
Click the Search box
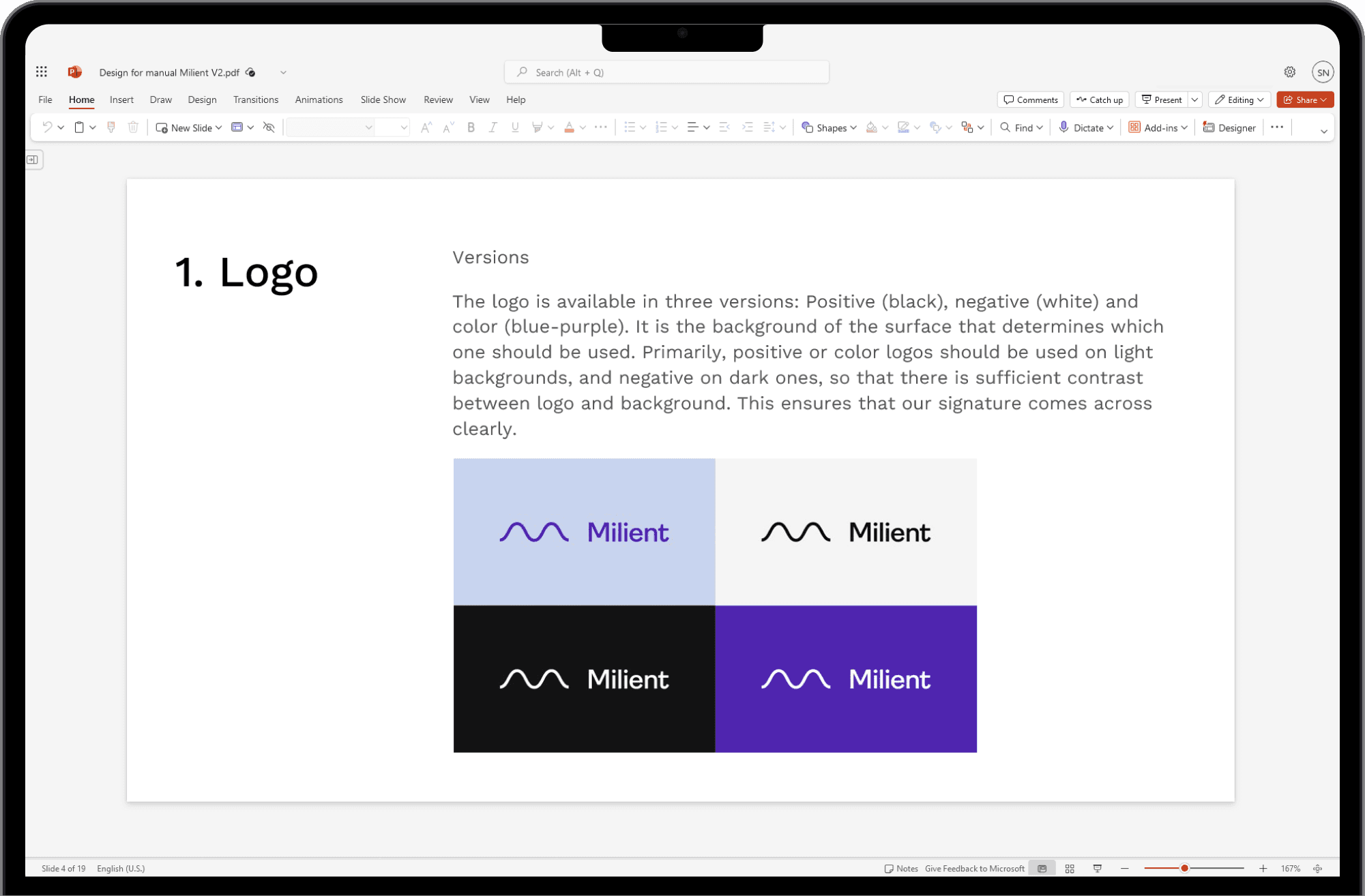[x=666, y=72]
